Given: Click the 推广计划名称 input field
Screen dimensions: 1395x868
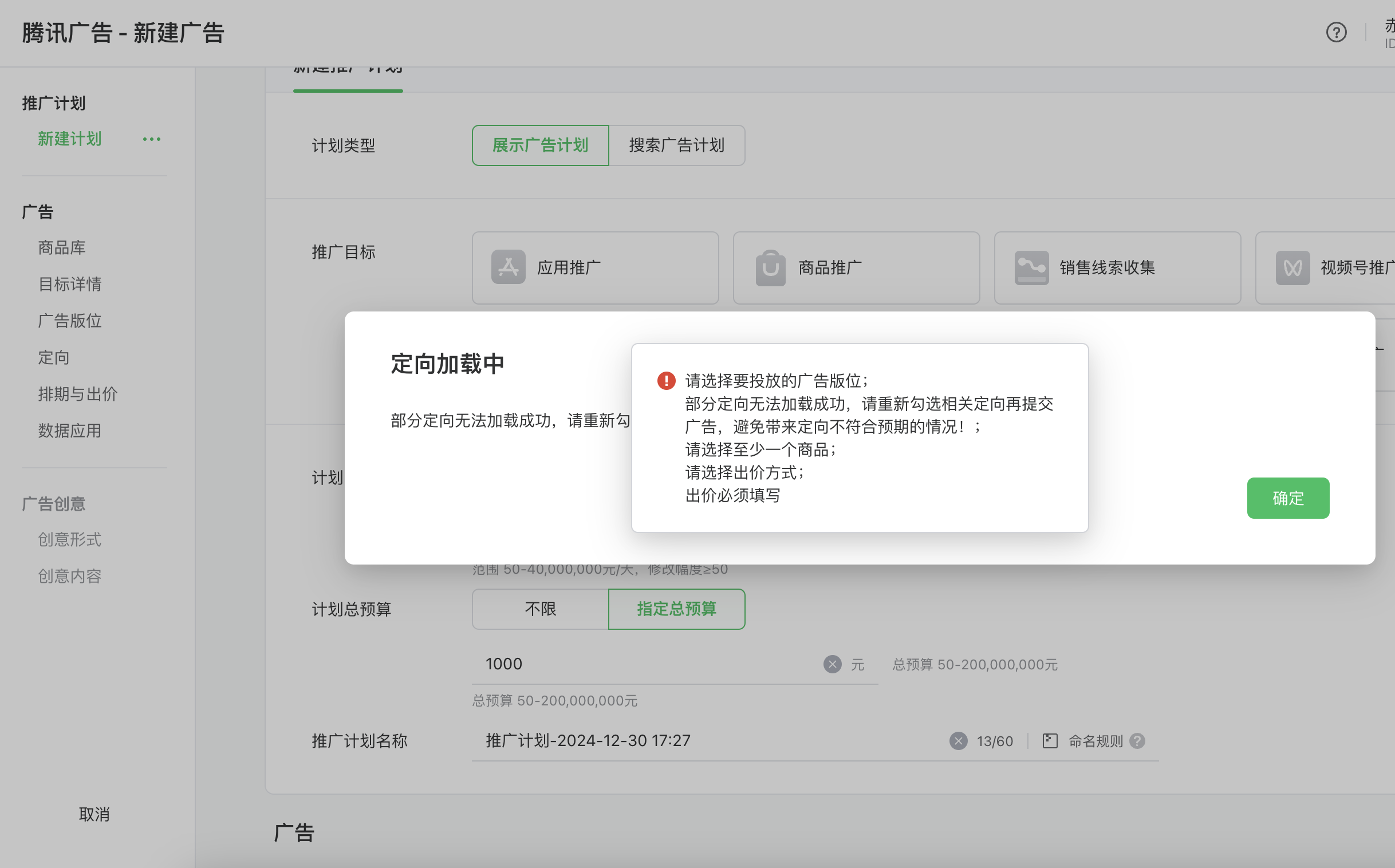Looking at the screenshot, I should tap(706, 741).
